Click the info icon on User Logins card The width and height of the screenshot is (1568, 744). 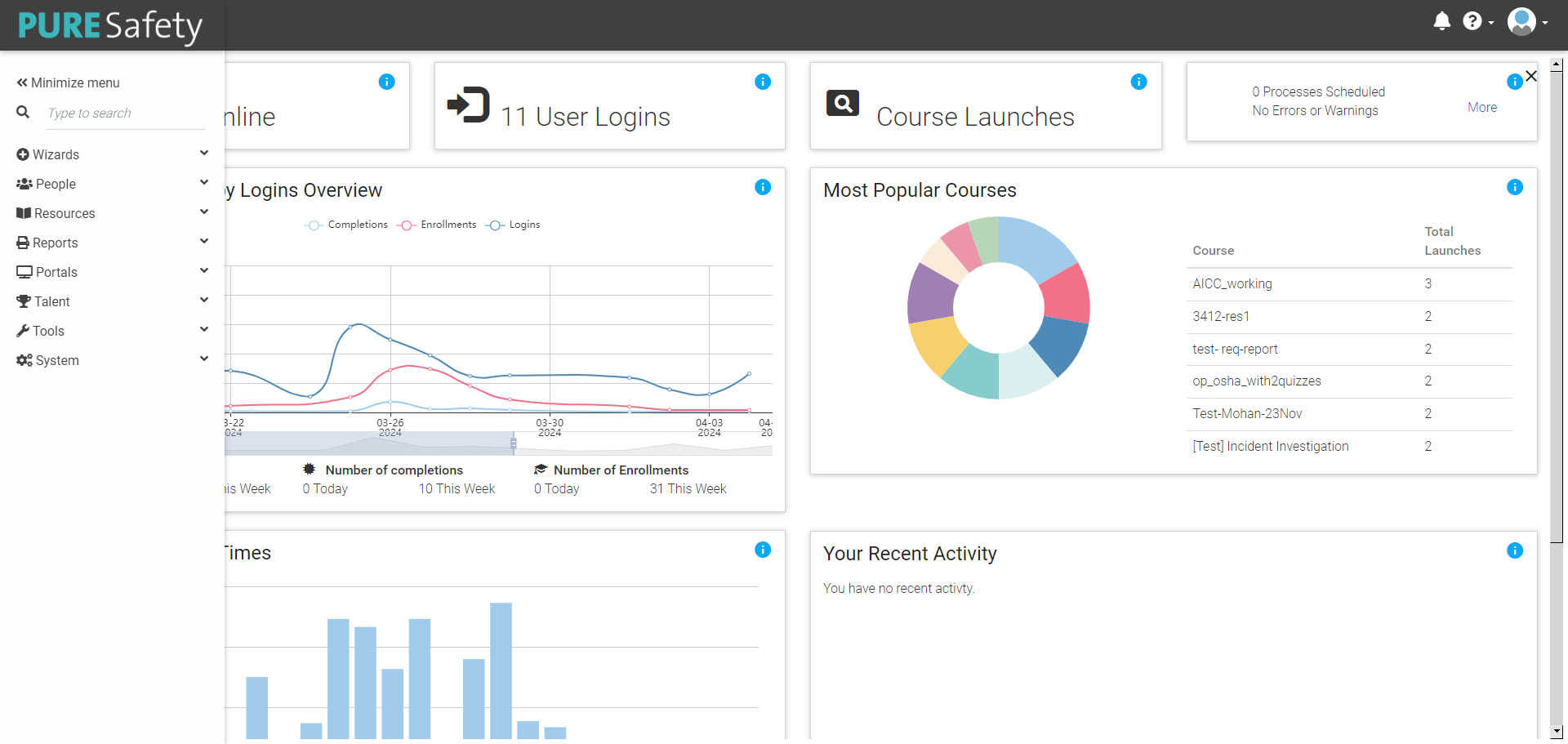(763, 82)
